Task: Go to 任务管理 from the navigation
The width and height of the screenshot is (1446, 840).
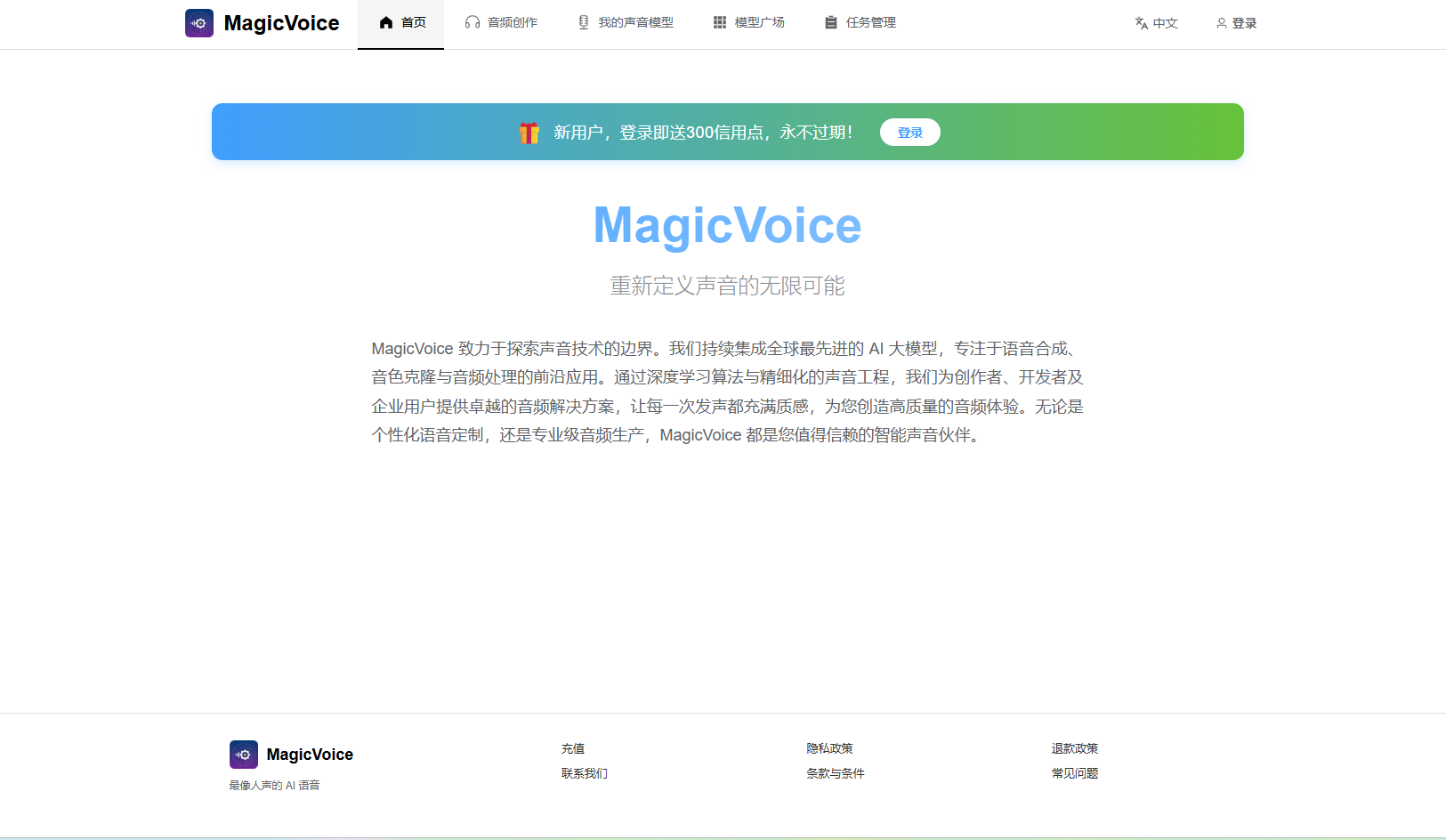Action: click(x=870, y=22)
